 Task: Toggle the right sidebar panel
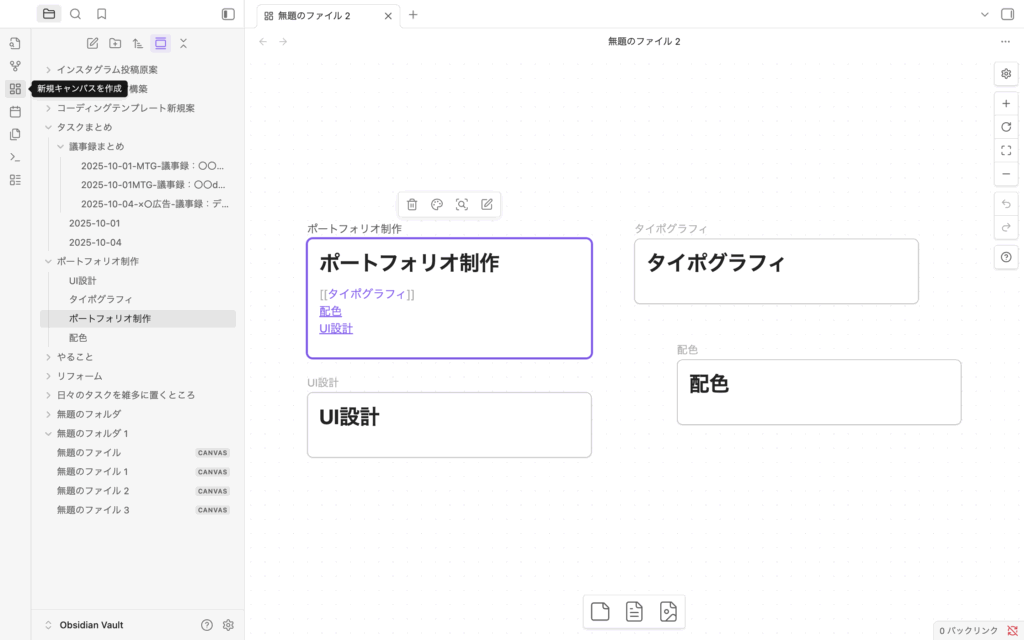coord(1007,15)
